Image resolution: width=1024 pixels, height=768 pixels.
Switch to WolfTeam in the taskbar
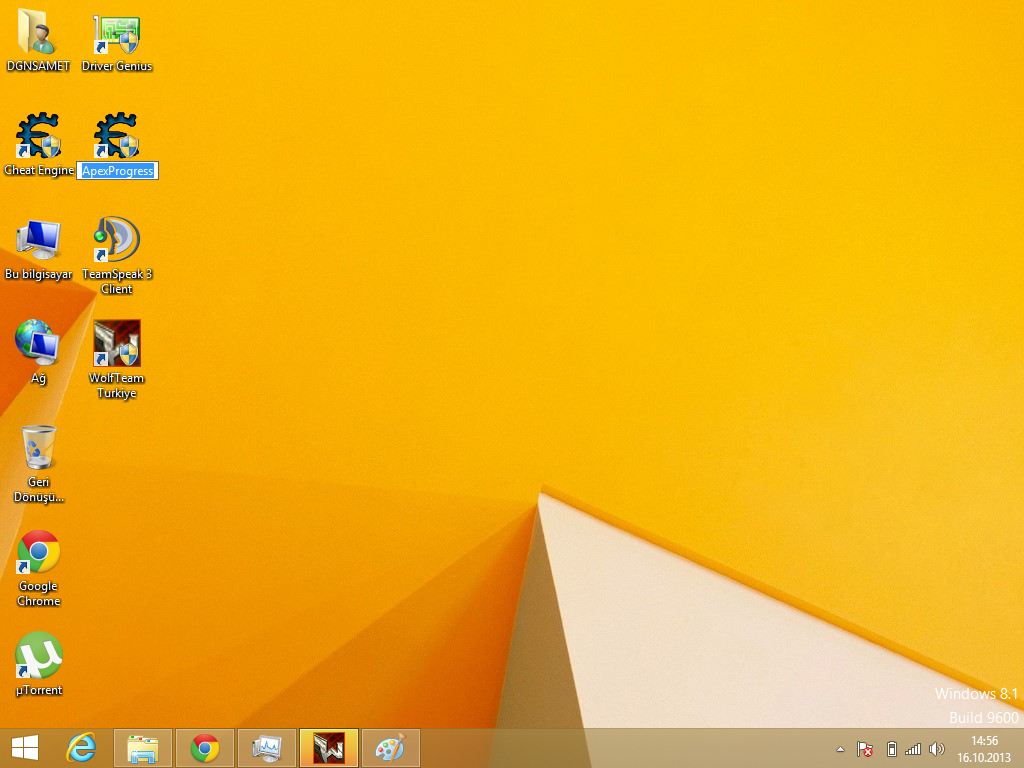(x=328, y=748)
